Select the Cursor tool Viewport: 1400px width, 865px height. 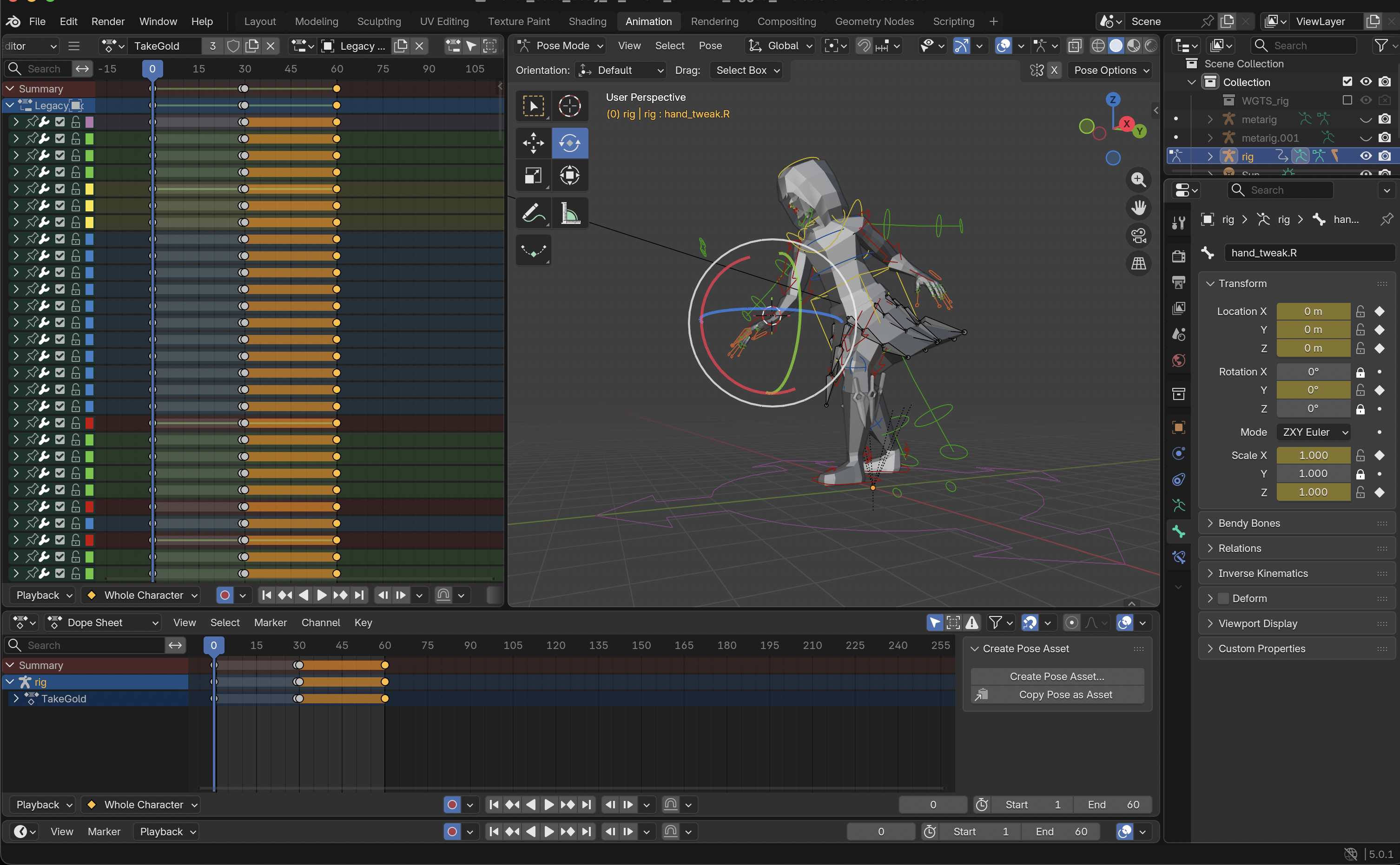[569, 106]
